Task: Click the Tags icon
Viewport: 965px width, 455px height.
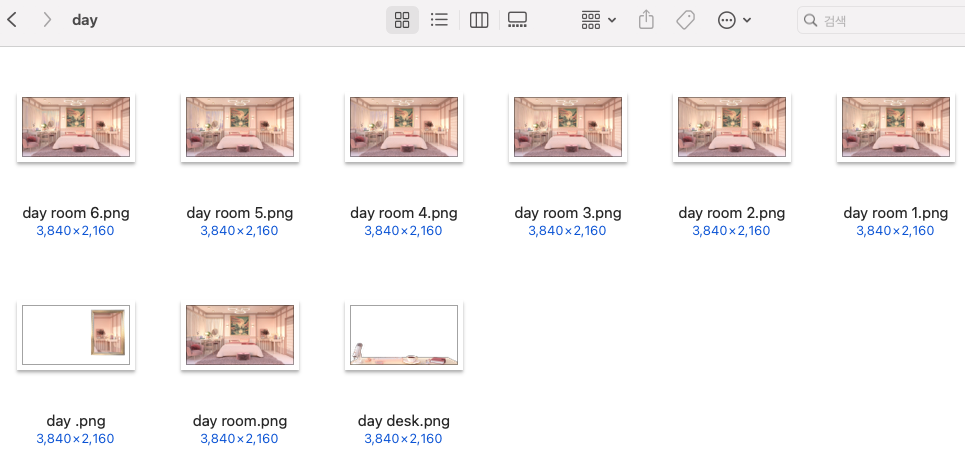Action: click(685, 20)
